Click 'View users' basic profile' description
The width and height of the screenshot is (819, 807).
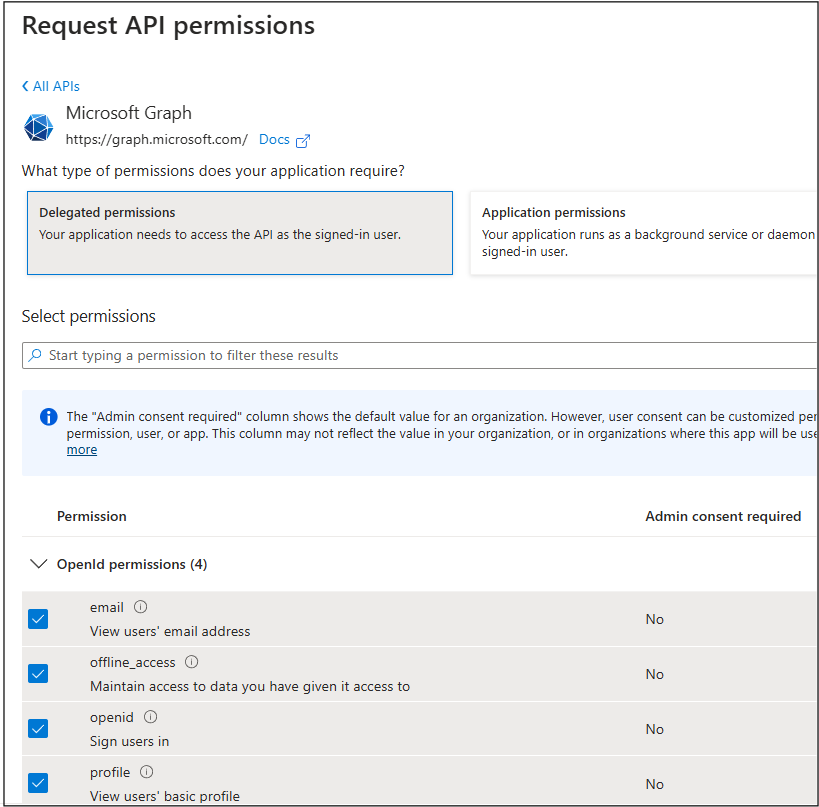point(165,796)
